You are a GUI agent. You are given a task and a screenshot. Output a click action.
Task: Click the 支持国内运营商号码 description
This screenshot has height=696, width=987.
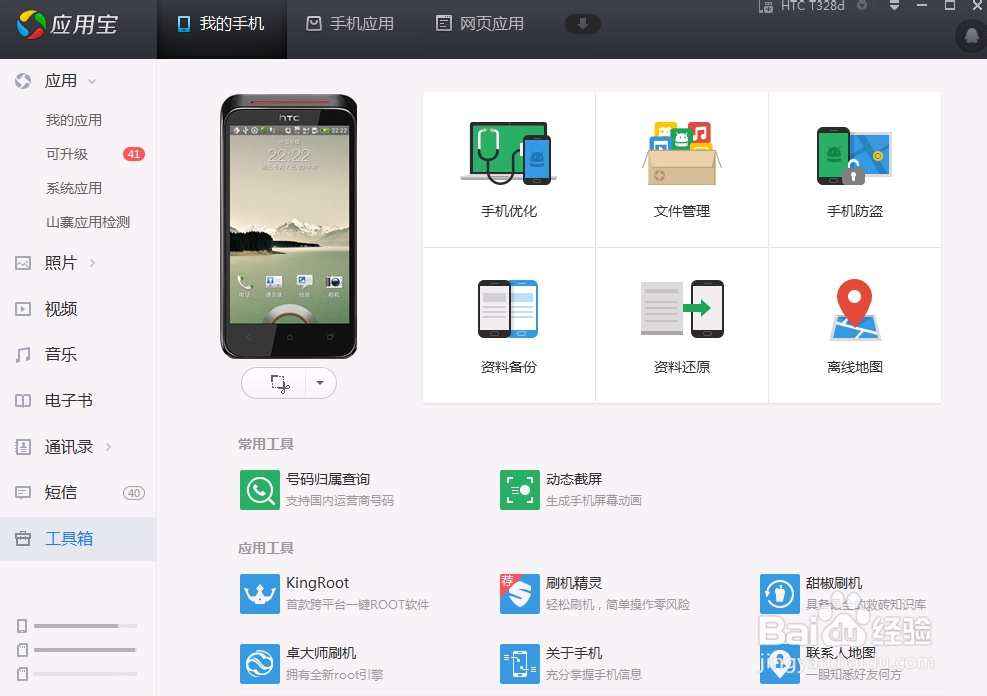pos(340,501)
